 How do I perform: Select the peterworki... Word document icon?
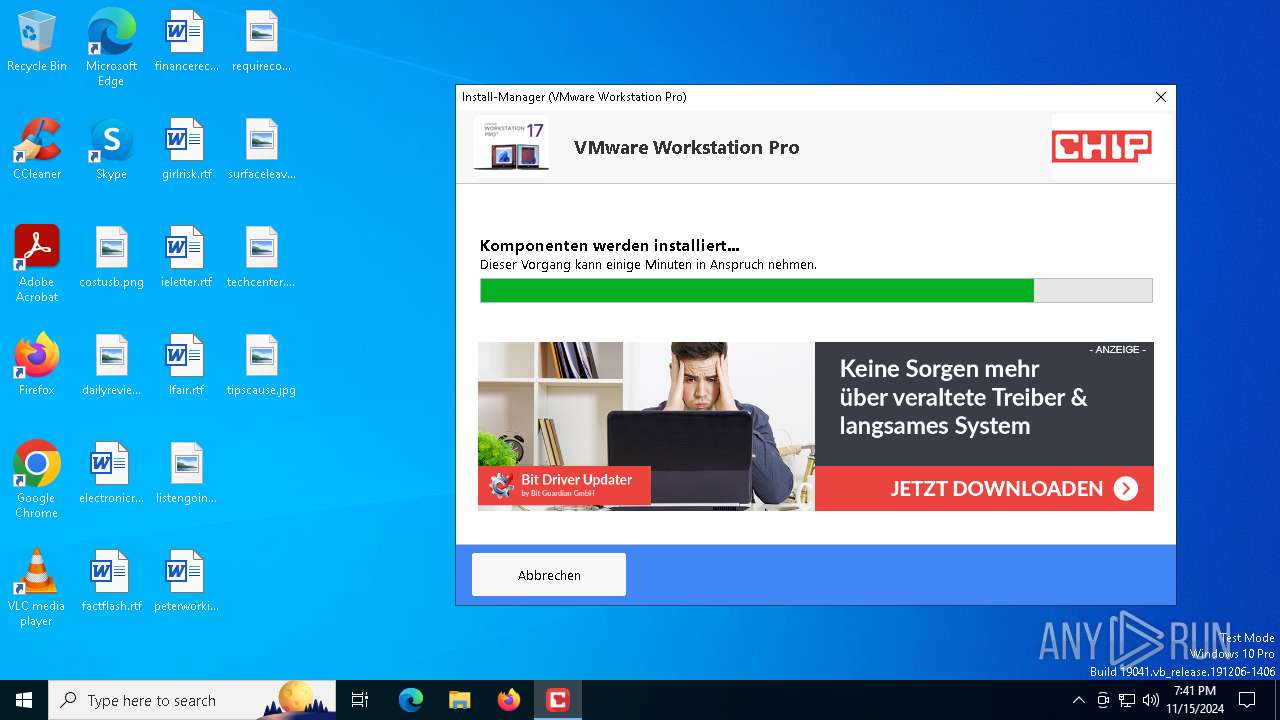186,581
